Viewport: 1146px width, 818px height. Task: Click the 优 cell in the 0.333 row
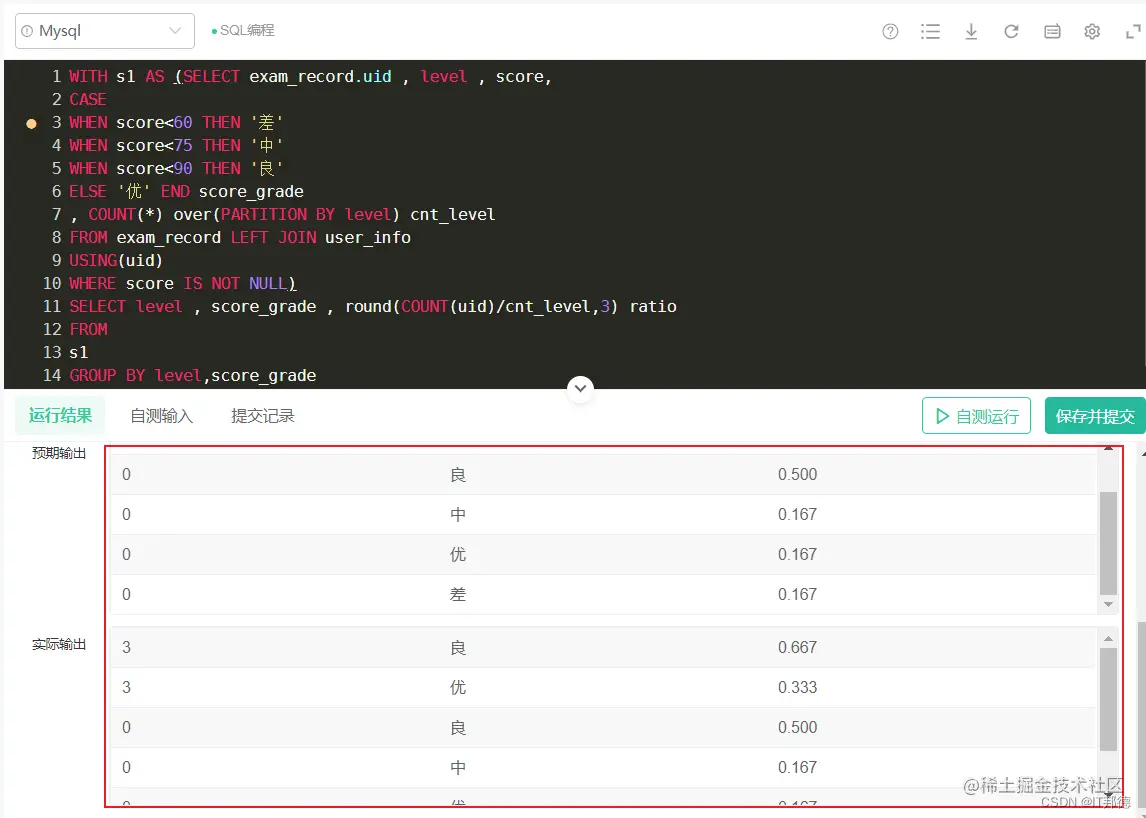[x=458, y=687]
